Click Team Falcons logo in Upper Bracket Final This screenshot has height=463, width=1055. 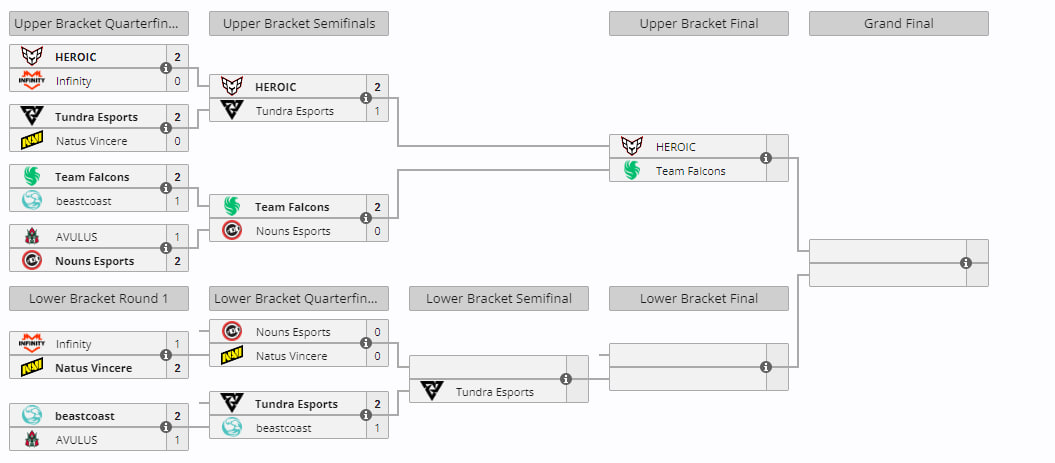pos(631,170)
